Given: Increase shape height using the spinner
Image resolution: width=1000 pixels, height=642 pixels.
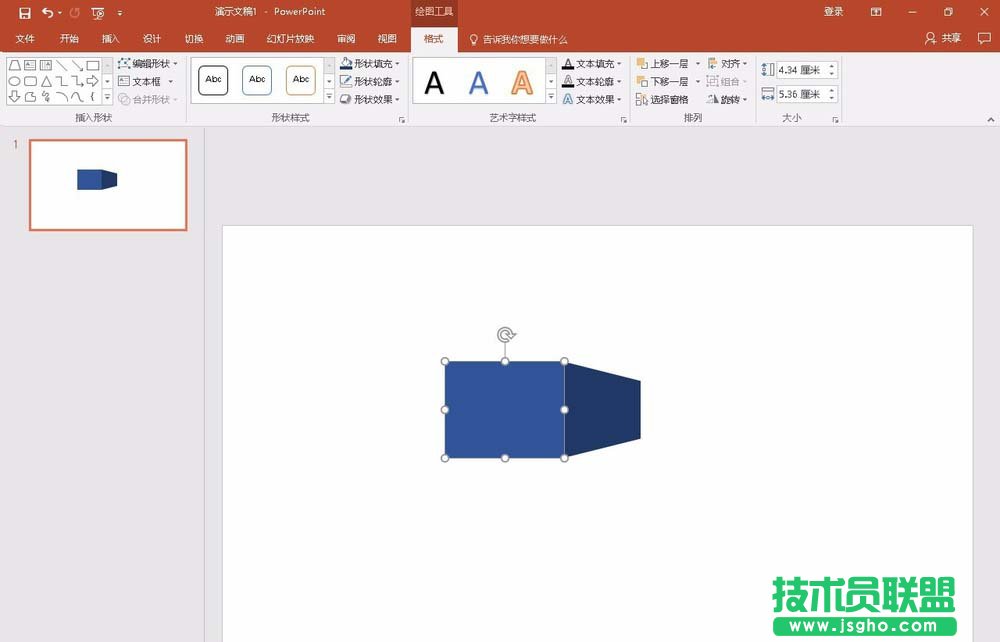Looking at the screenshot, I should pyautogui.click(x=831, y=64).
